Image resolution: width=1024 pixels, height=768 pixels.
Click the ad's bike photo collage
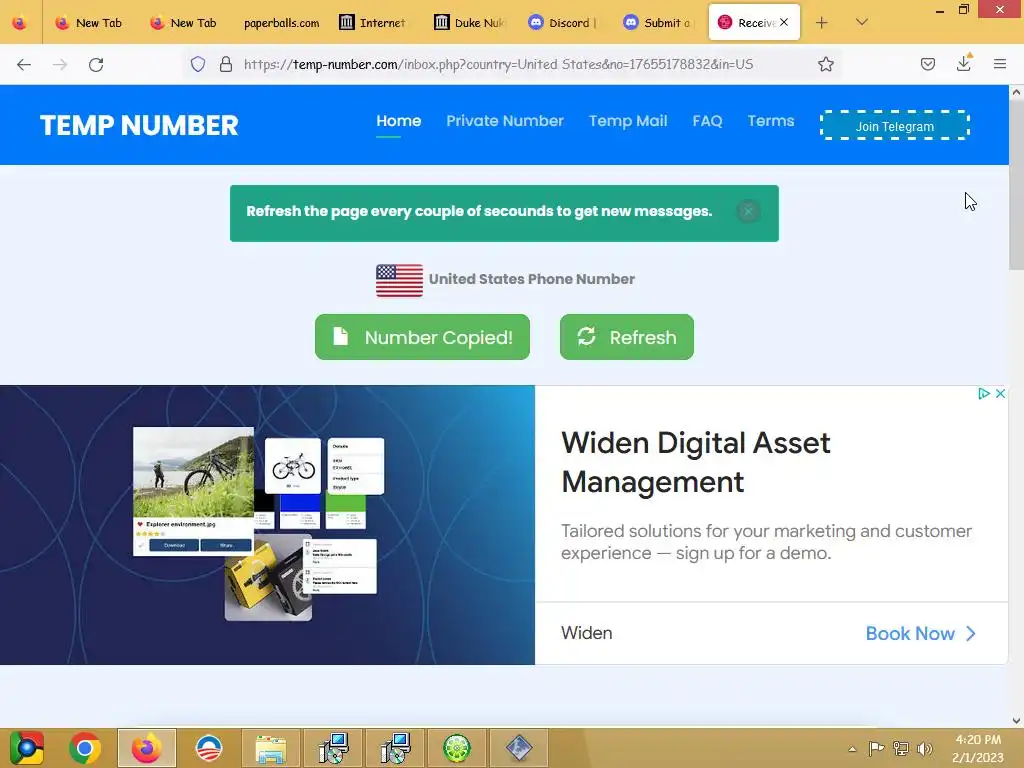point(259,524)
